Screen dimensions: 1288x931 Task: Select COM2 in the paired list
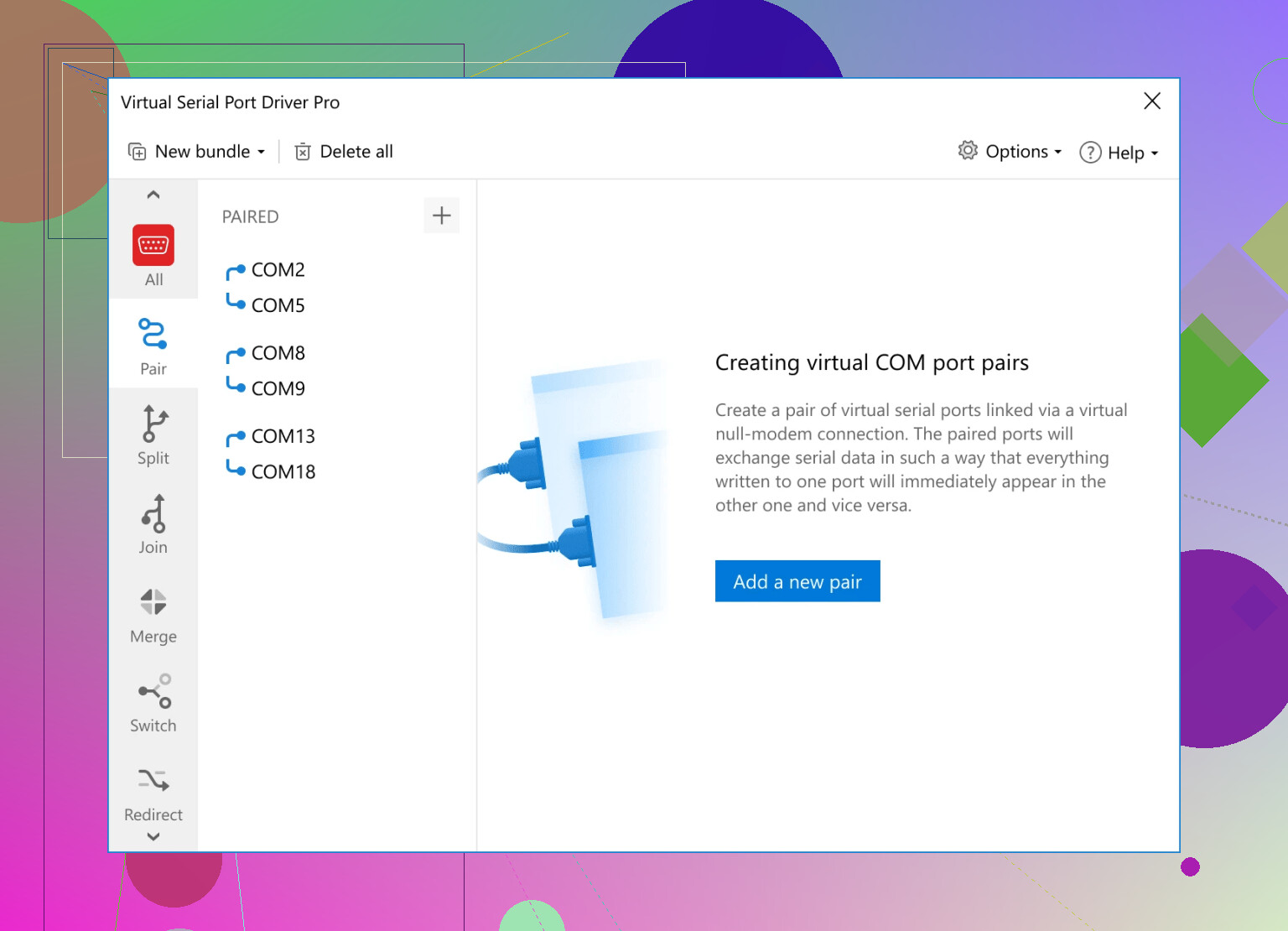pyautogui.click(x=278, y=270)
